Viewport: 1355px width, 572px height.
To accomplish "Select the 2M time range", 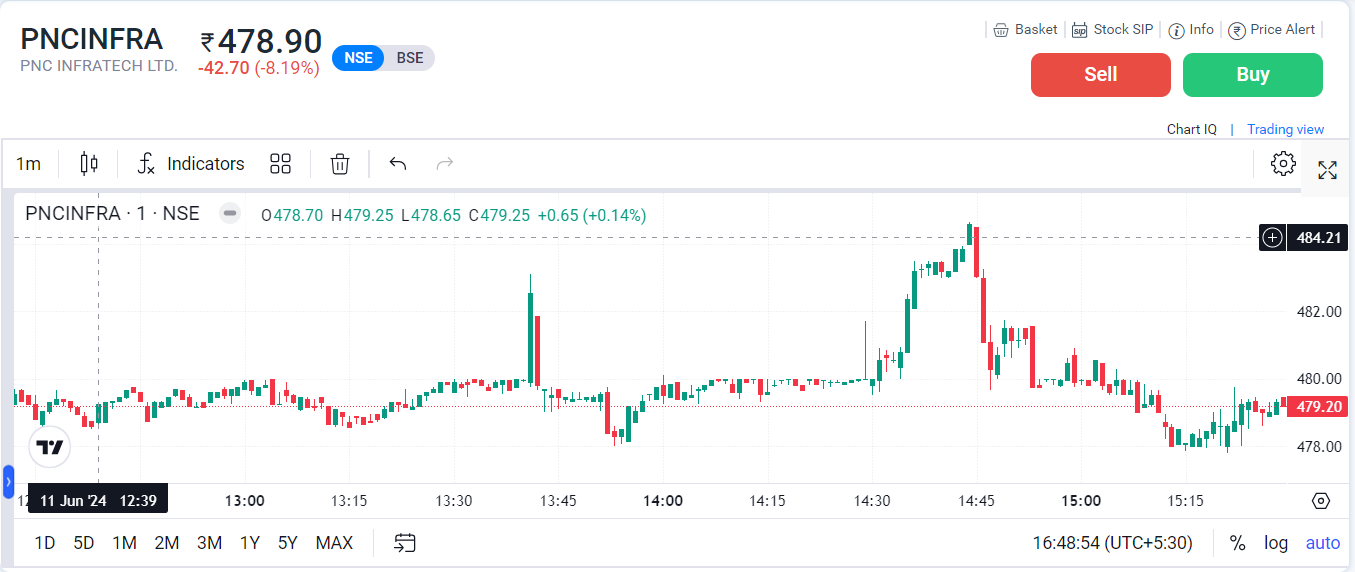I will [167, 543].
